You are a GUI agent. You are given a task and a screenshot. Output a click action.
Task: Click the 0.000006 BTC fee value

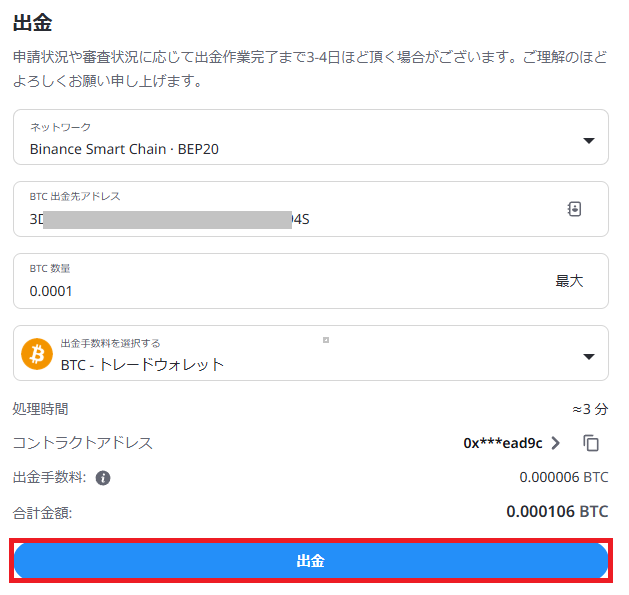[x=564, y=477]
